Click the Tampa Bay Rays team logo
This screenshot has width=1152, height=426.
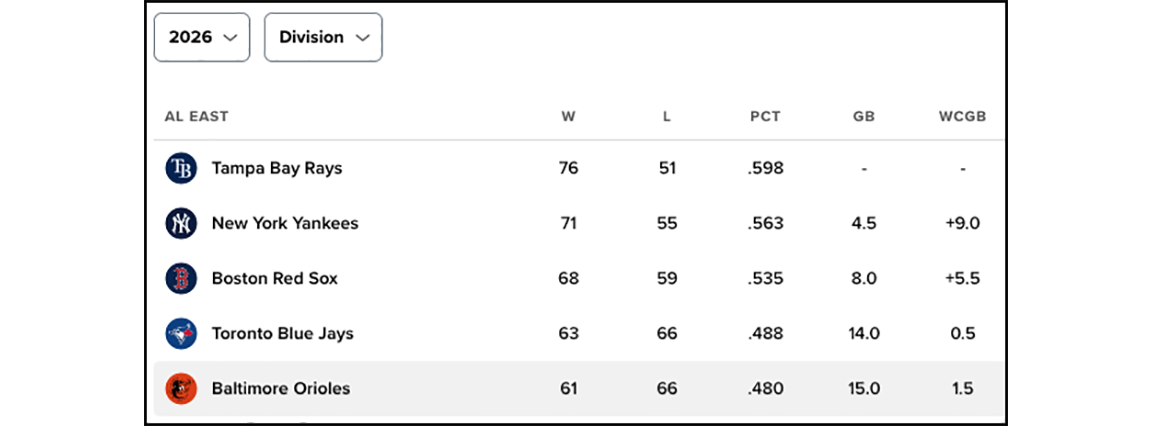pos(181,168)
